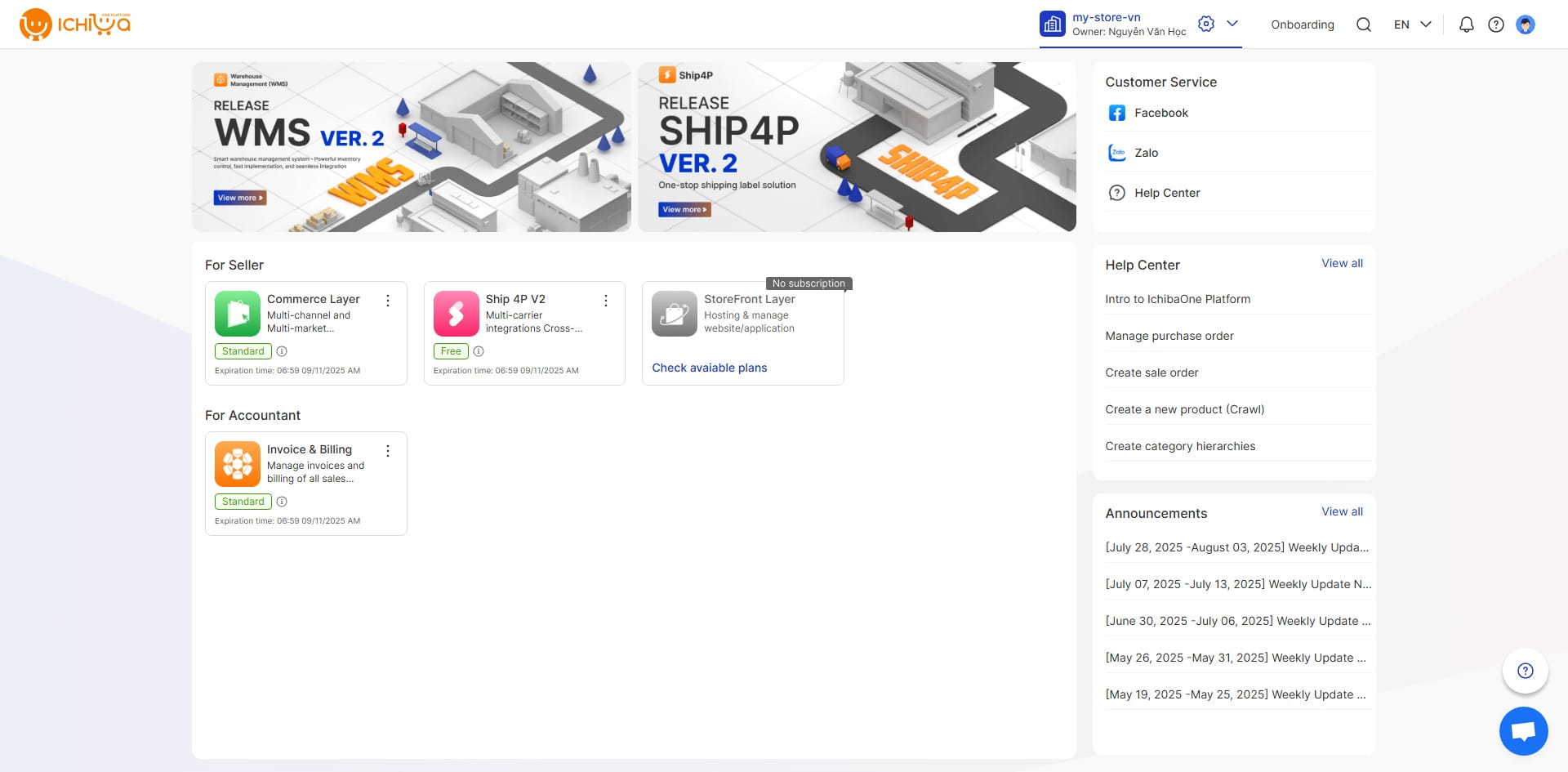This screenshot has height=772, width=1568.
Task: Select the Ship 4P V2 title text
Action: point(515,299)
